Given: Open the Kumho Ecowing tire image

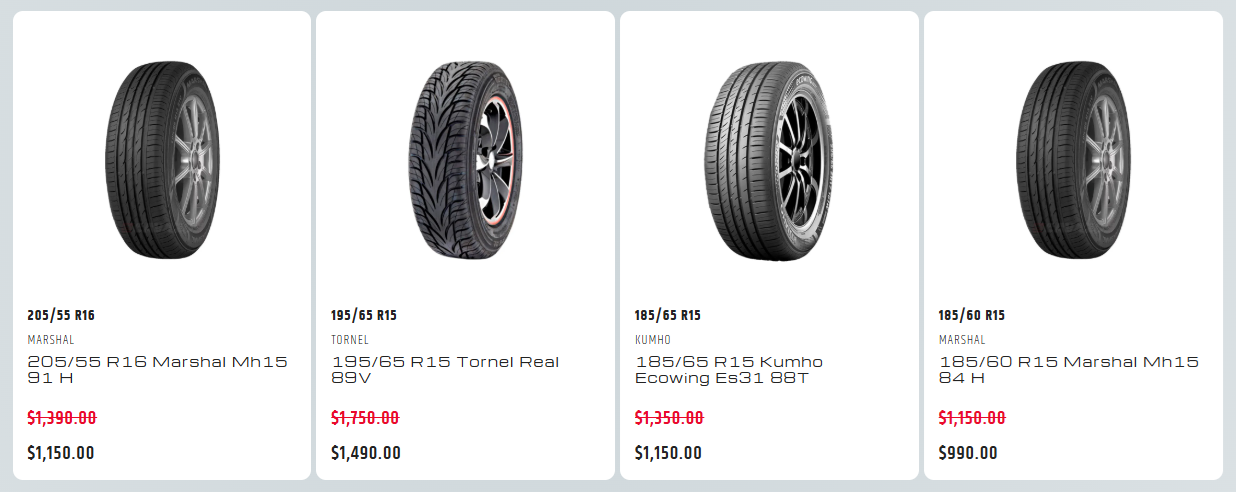Looking at the screenshot, I should [x=769, y=160].
